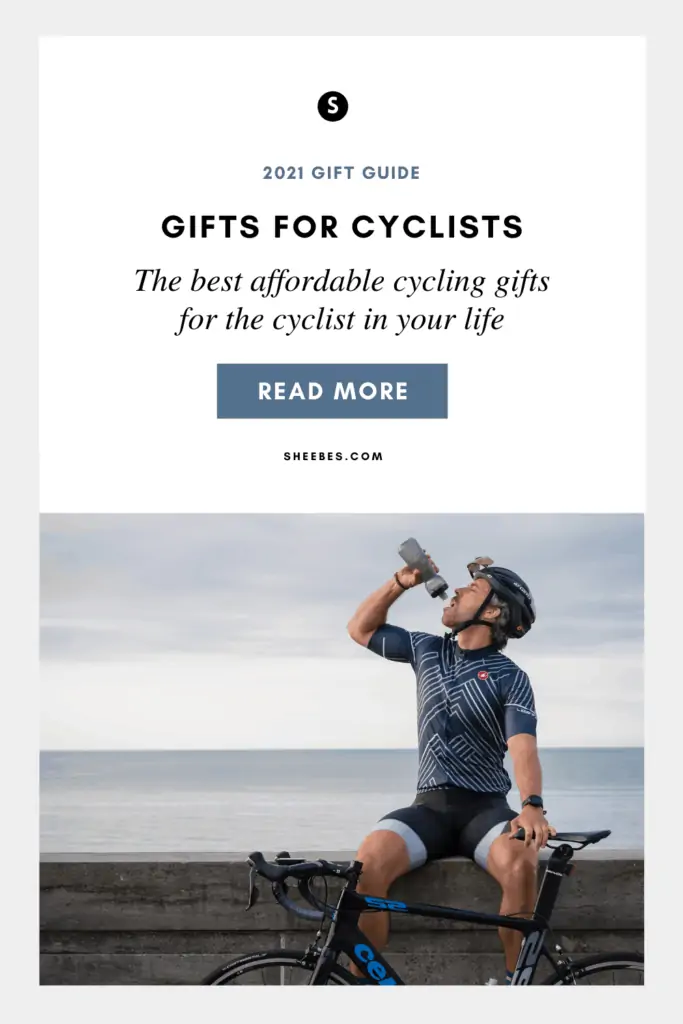Image resolution: width=683 pixels, height=1024 pixels.
Task: Click the red logo on the jersey
Action: [x=483, y=675]
